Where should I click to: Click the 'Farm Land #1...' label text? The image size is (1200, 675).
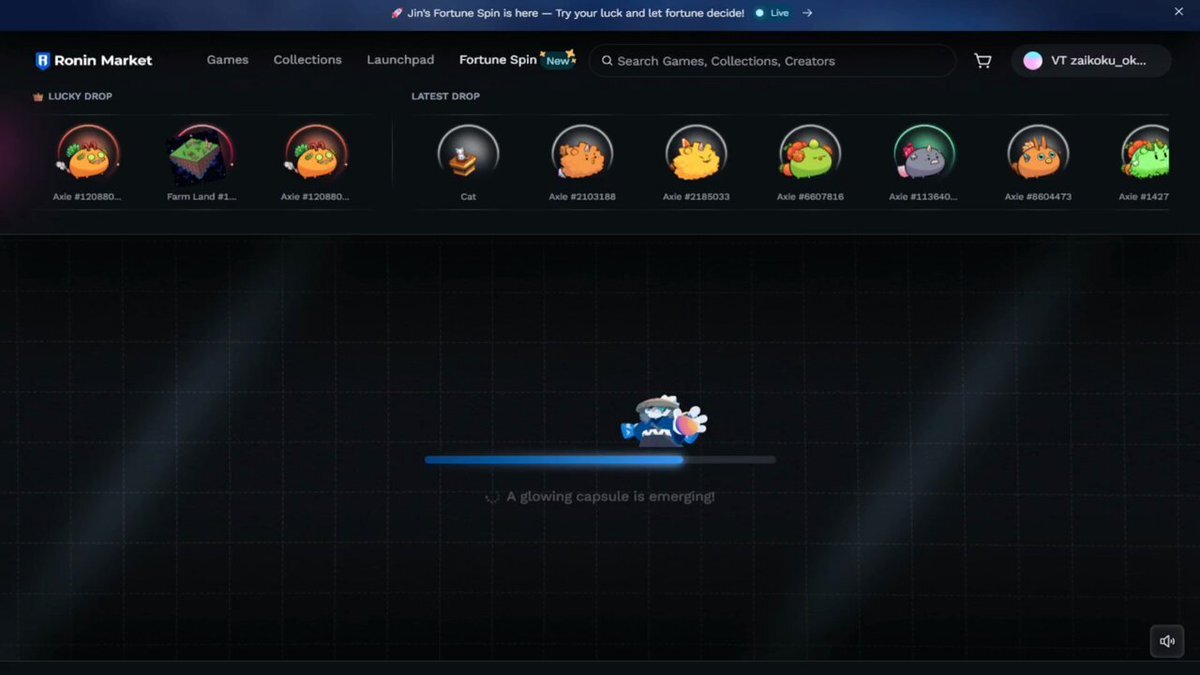(202, 197)
